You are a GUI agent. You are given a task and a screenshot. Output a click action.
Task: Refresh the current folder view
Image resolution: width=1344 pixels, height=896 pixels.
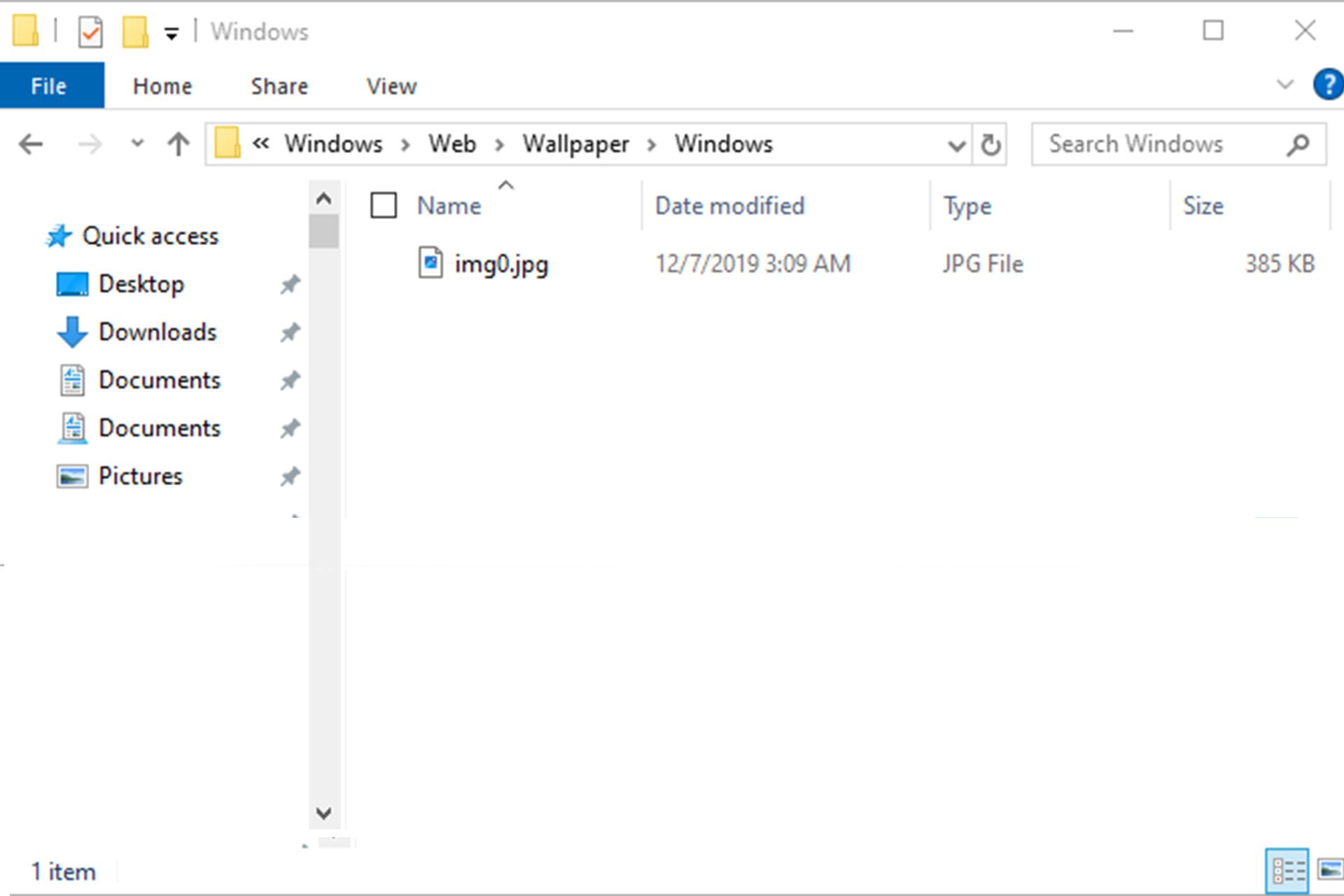(990, 145)
